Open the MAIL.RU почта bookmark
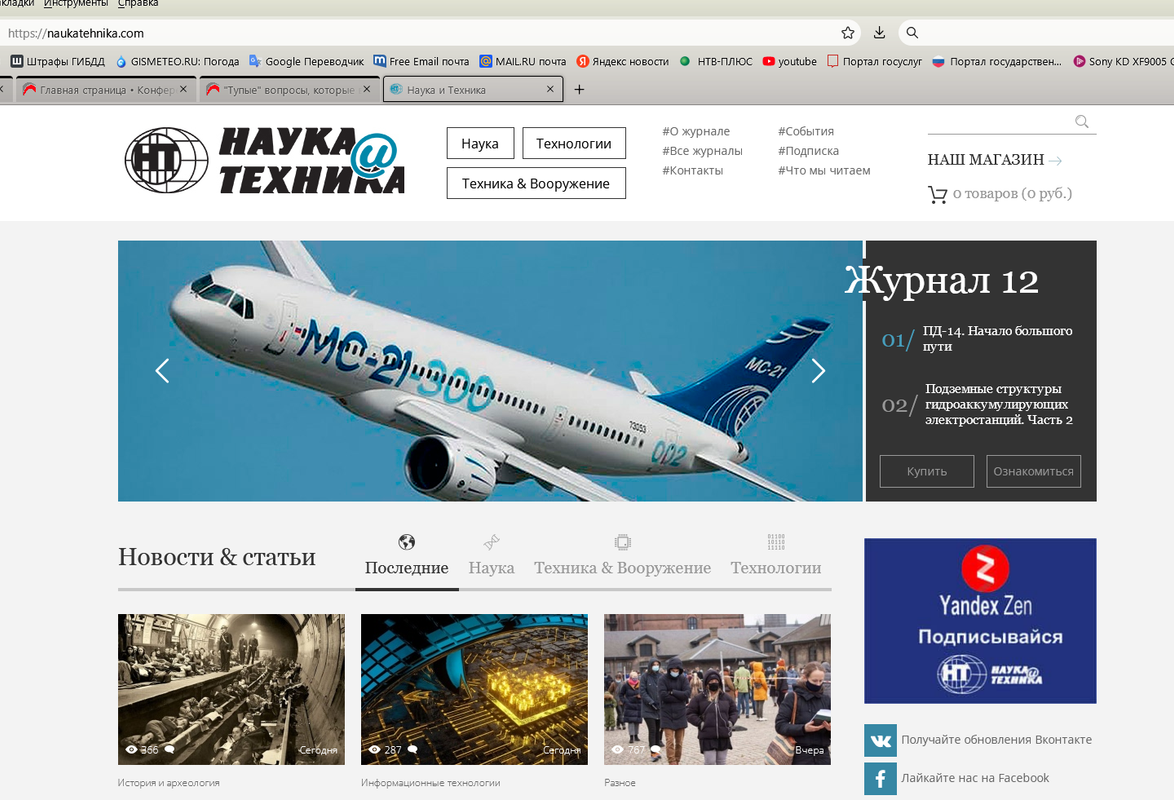The height and width of the screenshot is (800, 1174). tap(523, 61)
